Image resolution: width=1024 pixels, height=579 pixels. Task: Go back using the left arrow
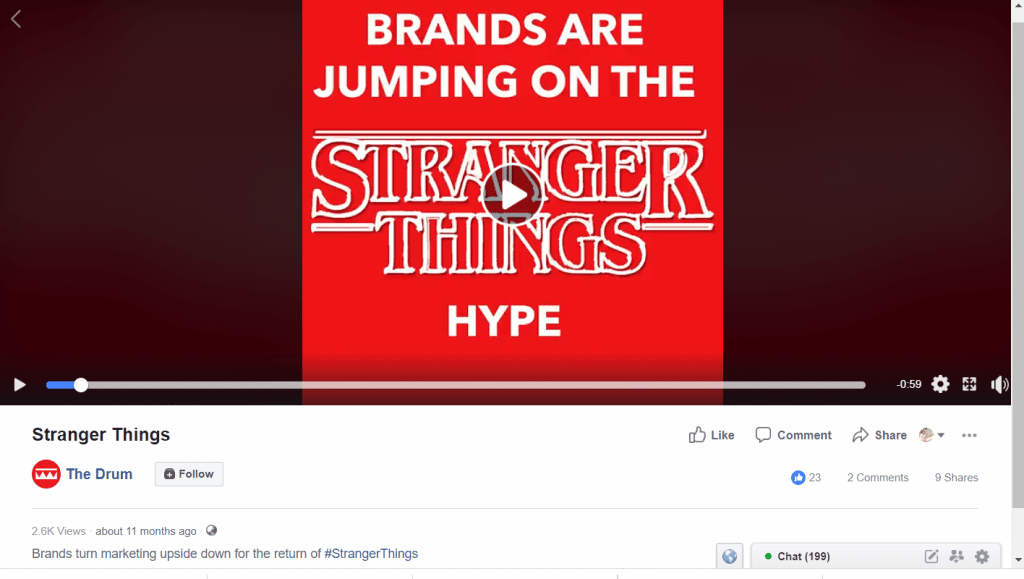(x=16, y=19)
